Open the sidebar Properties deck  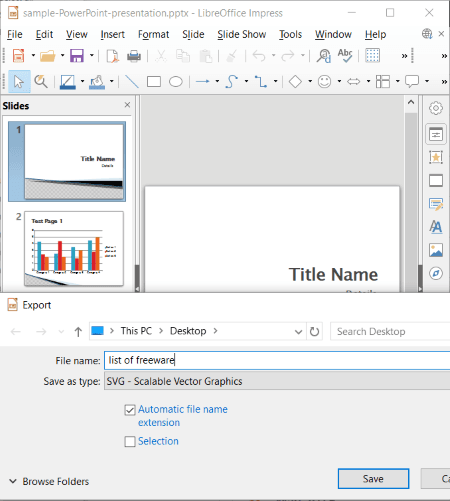click(436, 134)
